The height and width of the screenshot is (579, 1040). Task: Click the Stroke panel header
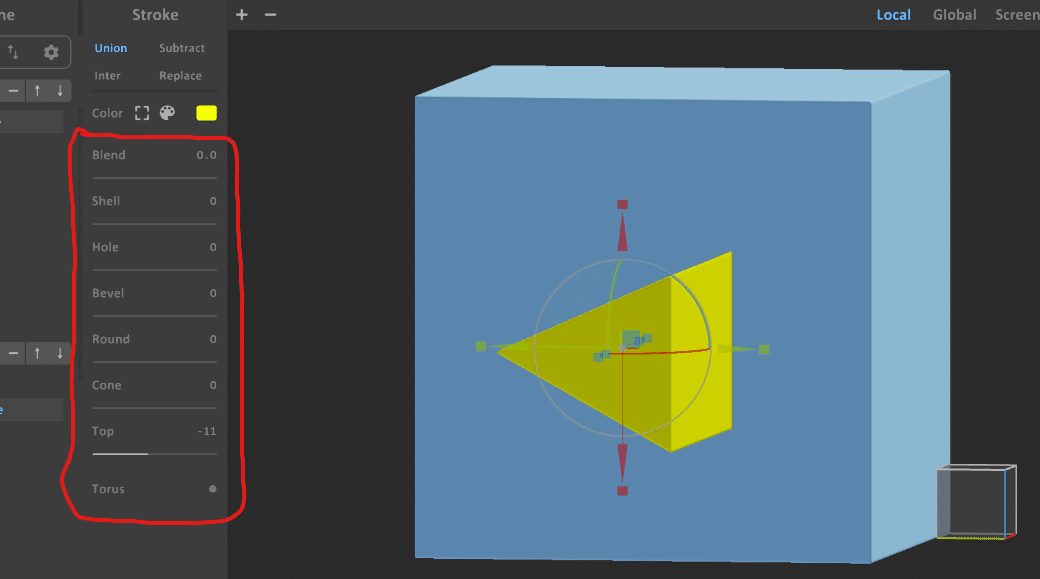155,15
